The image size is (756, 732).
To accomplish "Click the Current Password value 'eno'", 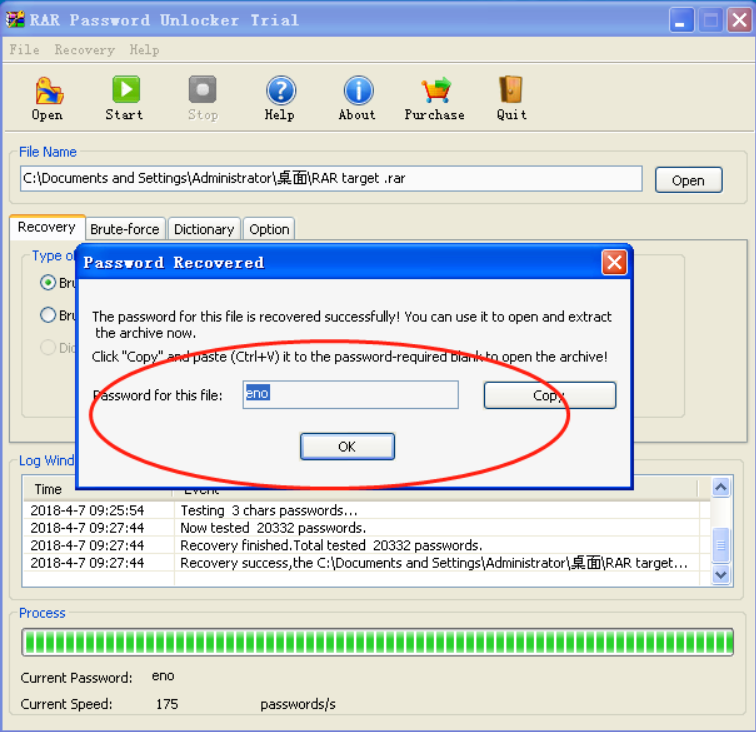I will [163, 676].
